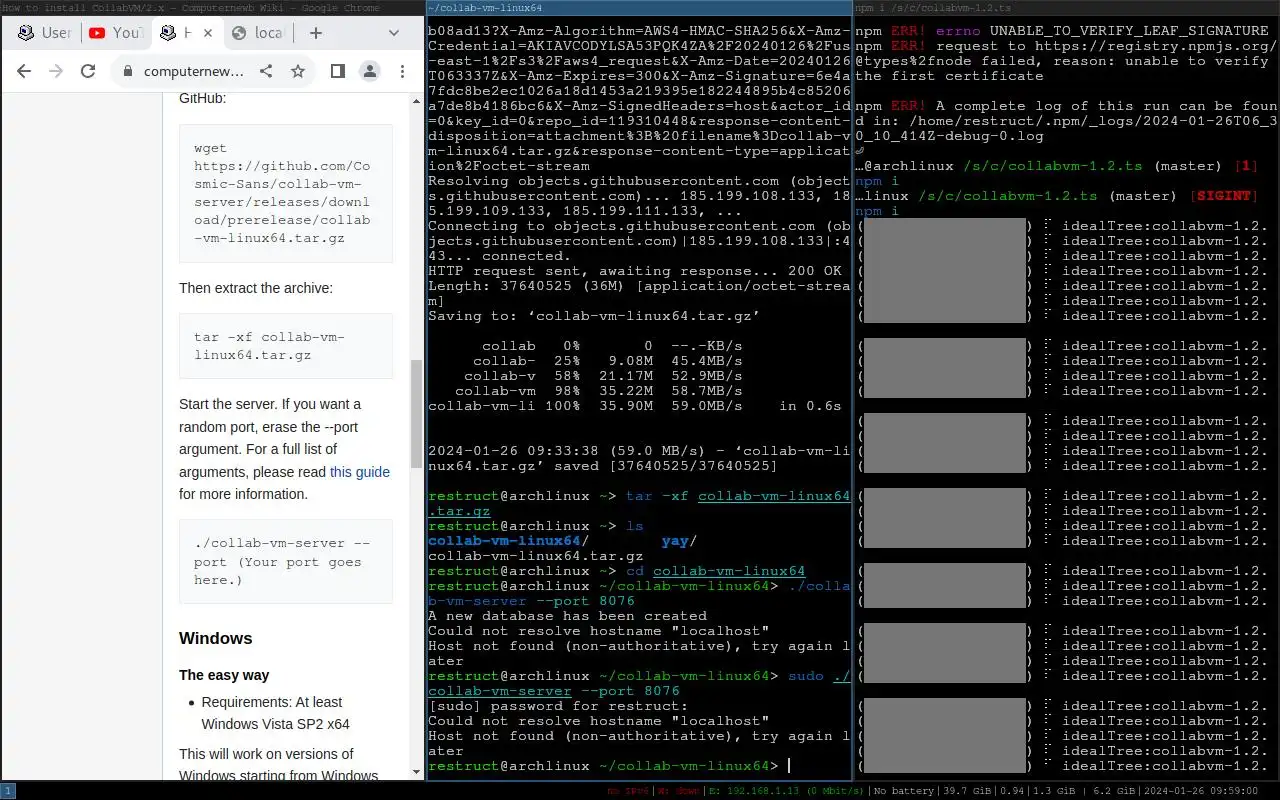1280x800 pixels.
Task: Click the computernewb address bar
Action: pos(194,71)
